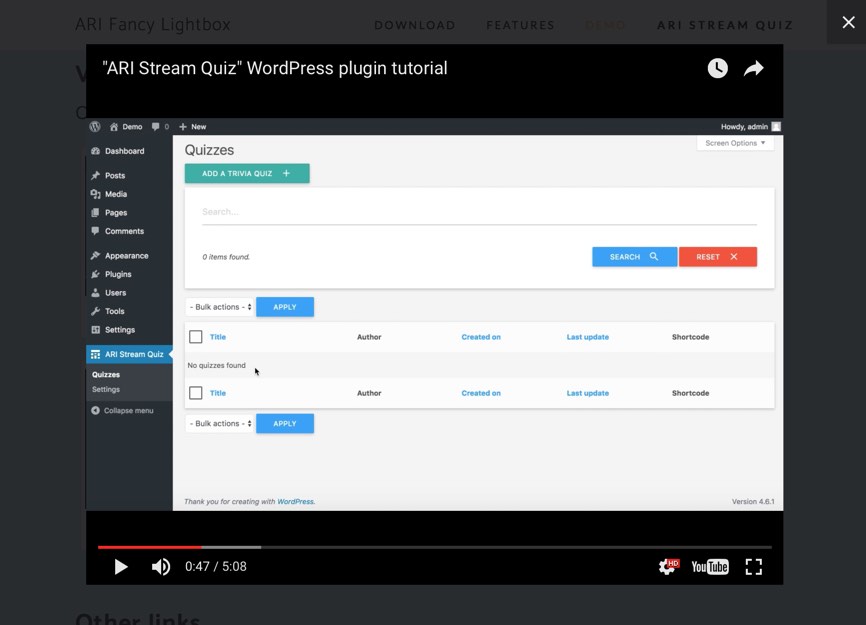Open Comments in the sidebar
This screenshot has width=866, height=625.
pyautogui.click(x=118, y=231)
